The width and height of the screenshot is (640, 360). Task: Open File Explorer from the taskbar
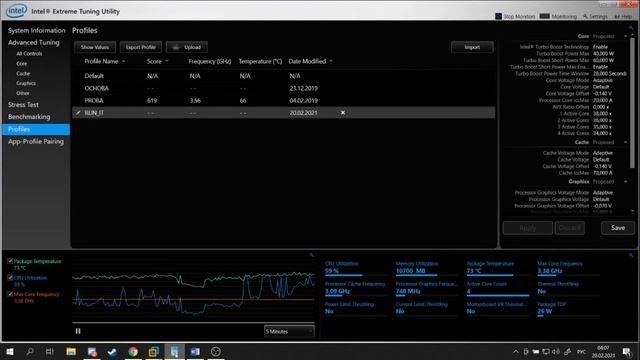71,351
